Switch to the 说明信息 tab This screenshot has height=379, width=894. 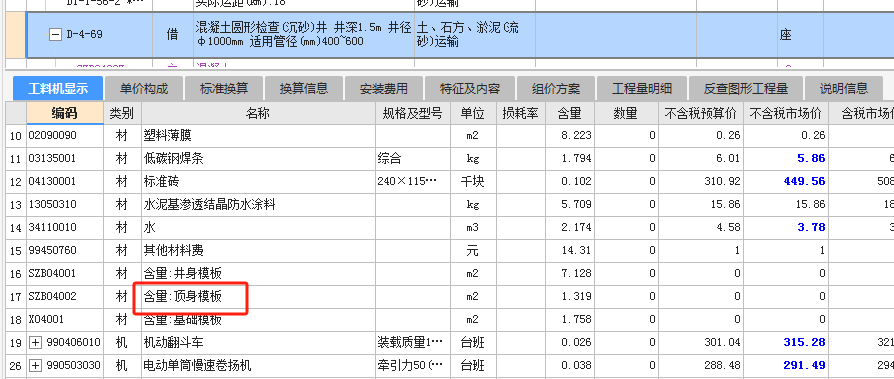pos(844,88)
